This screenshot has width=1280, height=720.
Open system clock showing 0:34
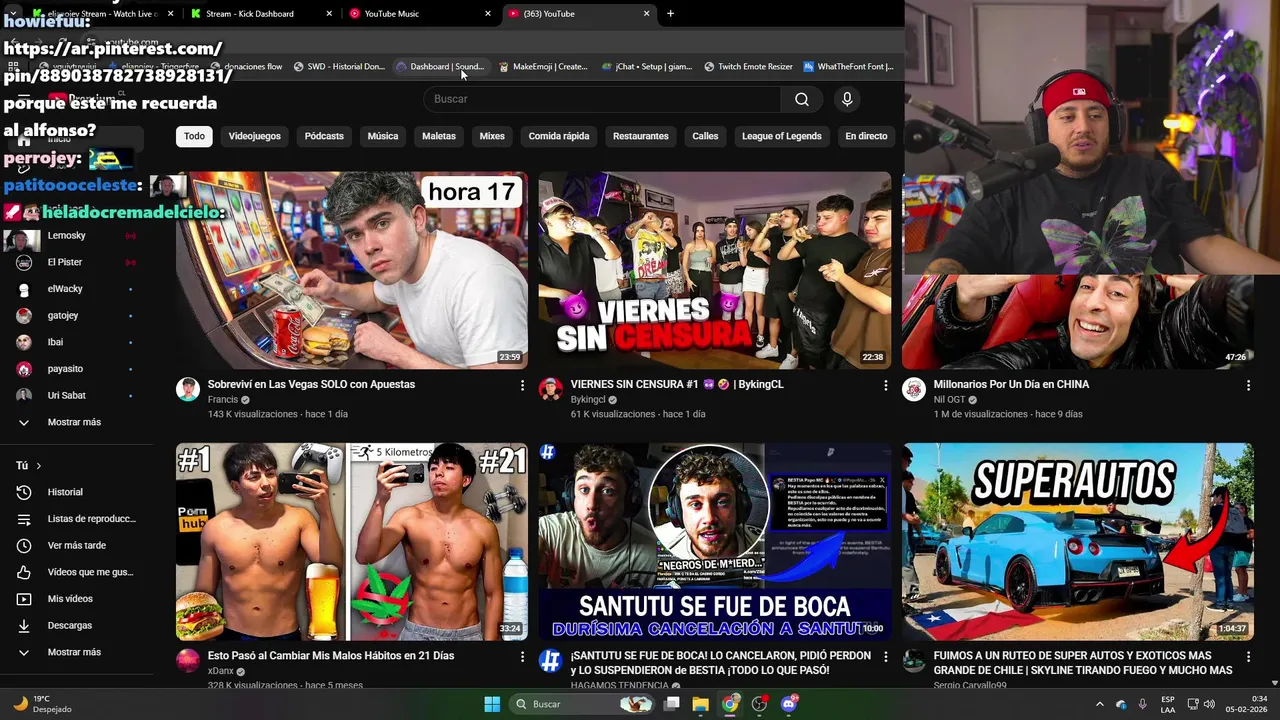tap(1246, 704)
